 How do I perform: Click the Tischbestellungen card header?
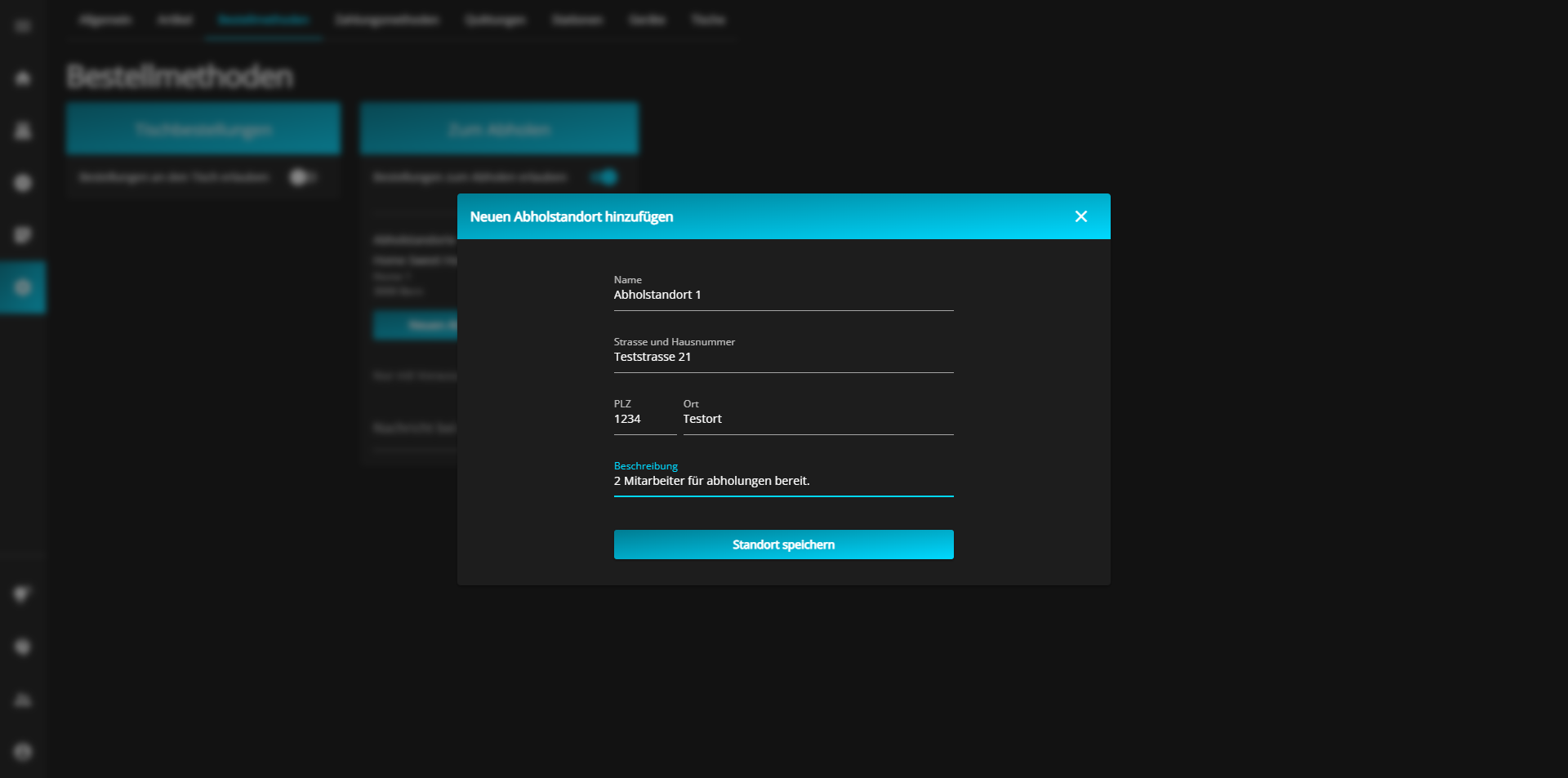pyautogui.click(x=203, y=129)
